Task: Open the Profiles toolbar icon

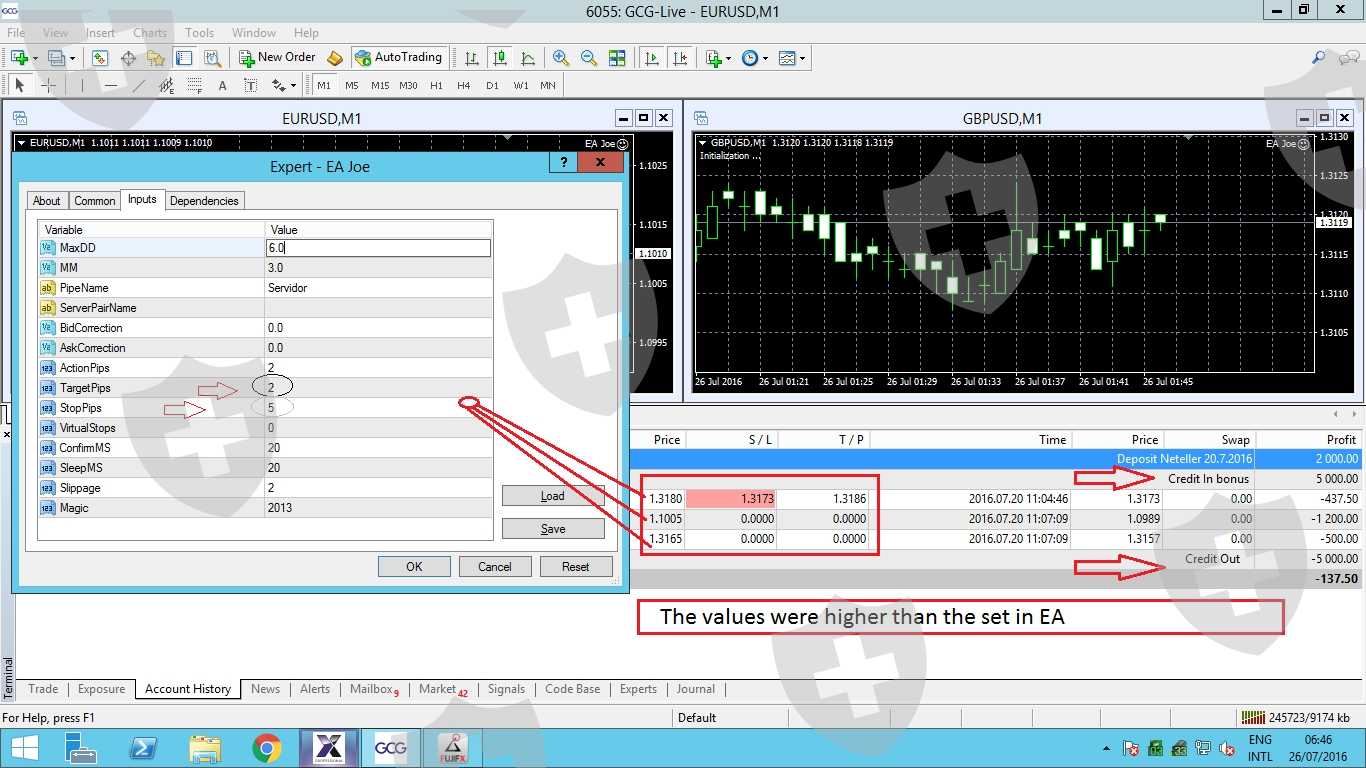Action: pyautogui.click(x=55, y=58)
